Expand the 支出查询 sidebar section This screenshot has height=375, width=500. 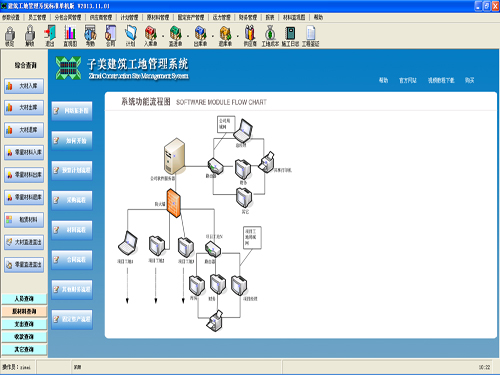point(24,324)
